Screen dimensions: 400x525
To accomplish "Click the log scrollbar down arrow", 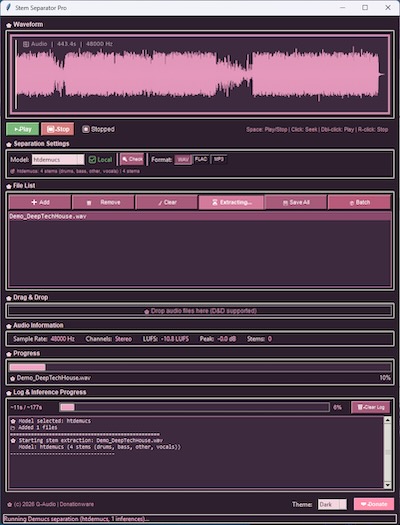I will [x=387, y=485].
